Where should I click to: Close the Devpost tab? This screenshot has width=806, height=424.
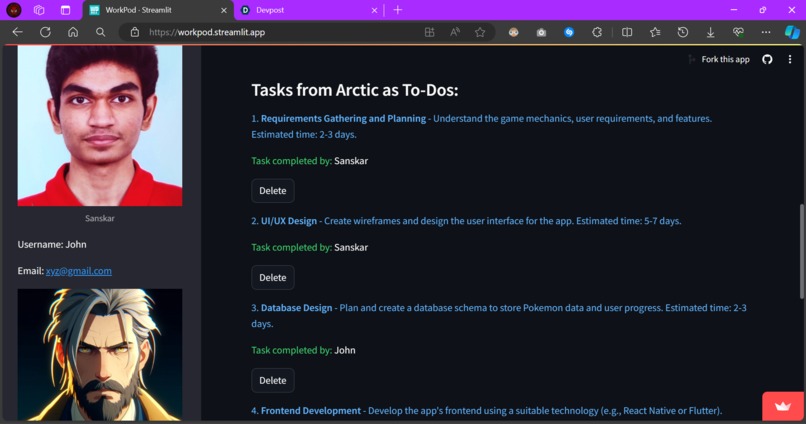pyautogui.click(x=374, y=10)
